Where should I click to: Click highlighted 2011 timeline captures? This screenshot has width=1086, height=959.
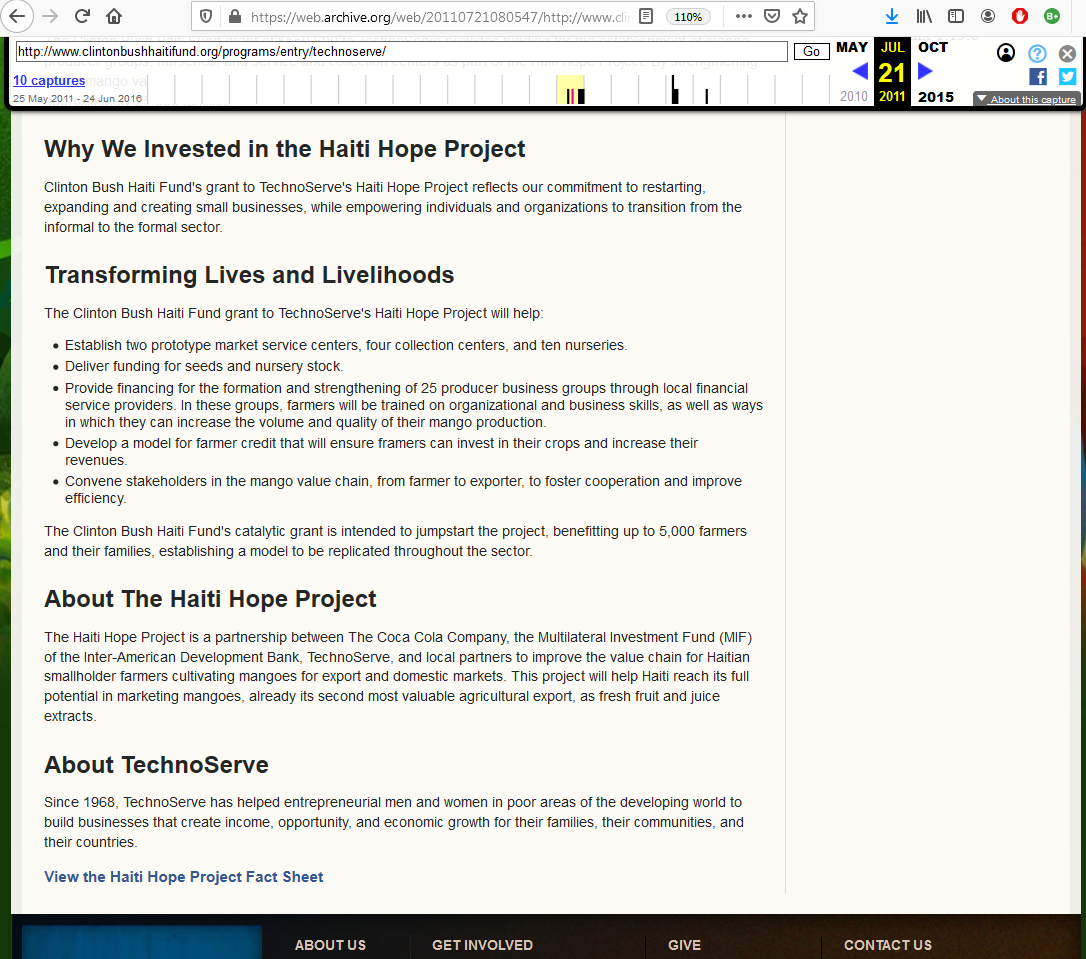pos(571,90)
